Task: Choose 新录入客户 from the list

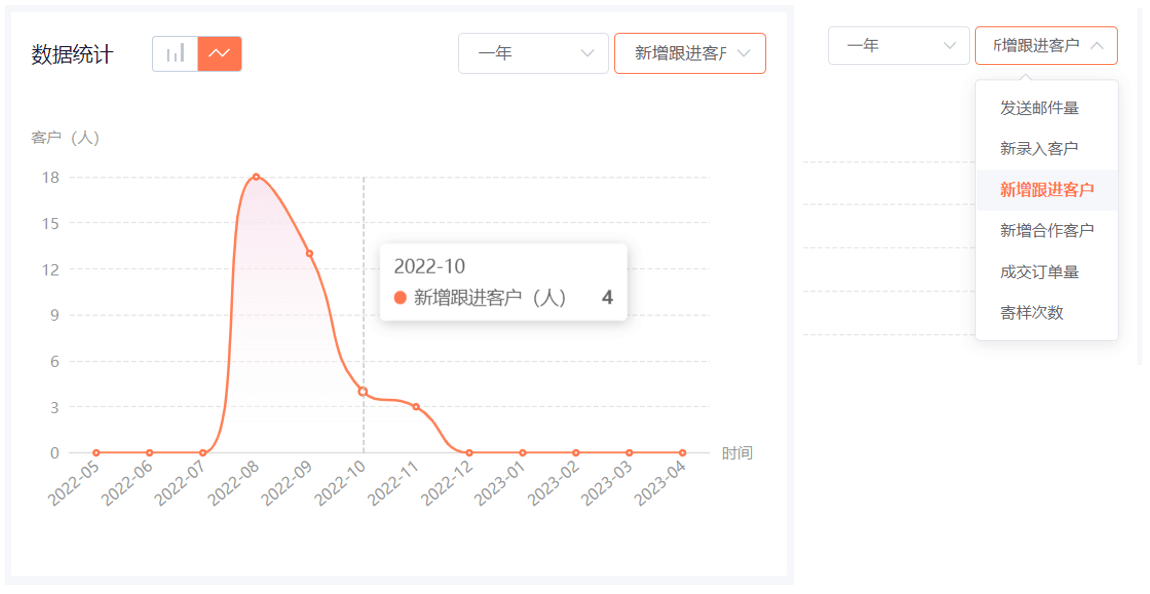Action: point(1039,149)
